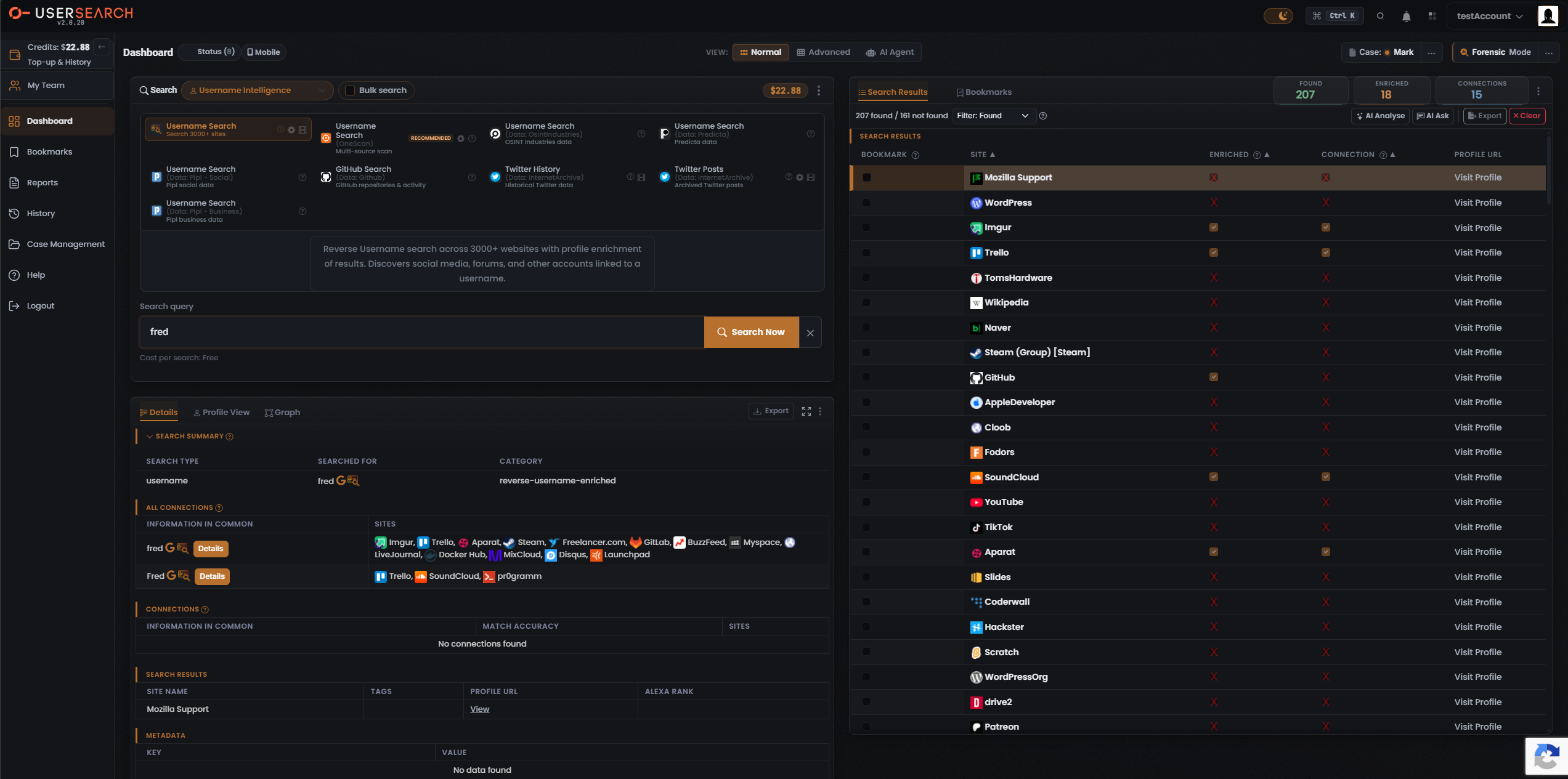
Task: Select GitHub Search option
Action: tap(399, 177)
